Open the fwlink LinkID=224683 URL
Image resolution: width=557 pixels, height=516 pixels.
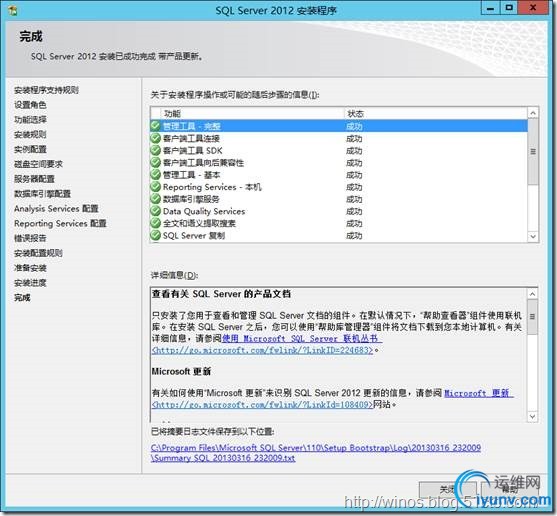263,350
